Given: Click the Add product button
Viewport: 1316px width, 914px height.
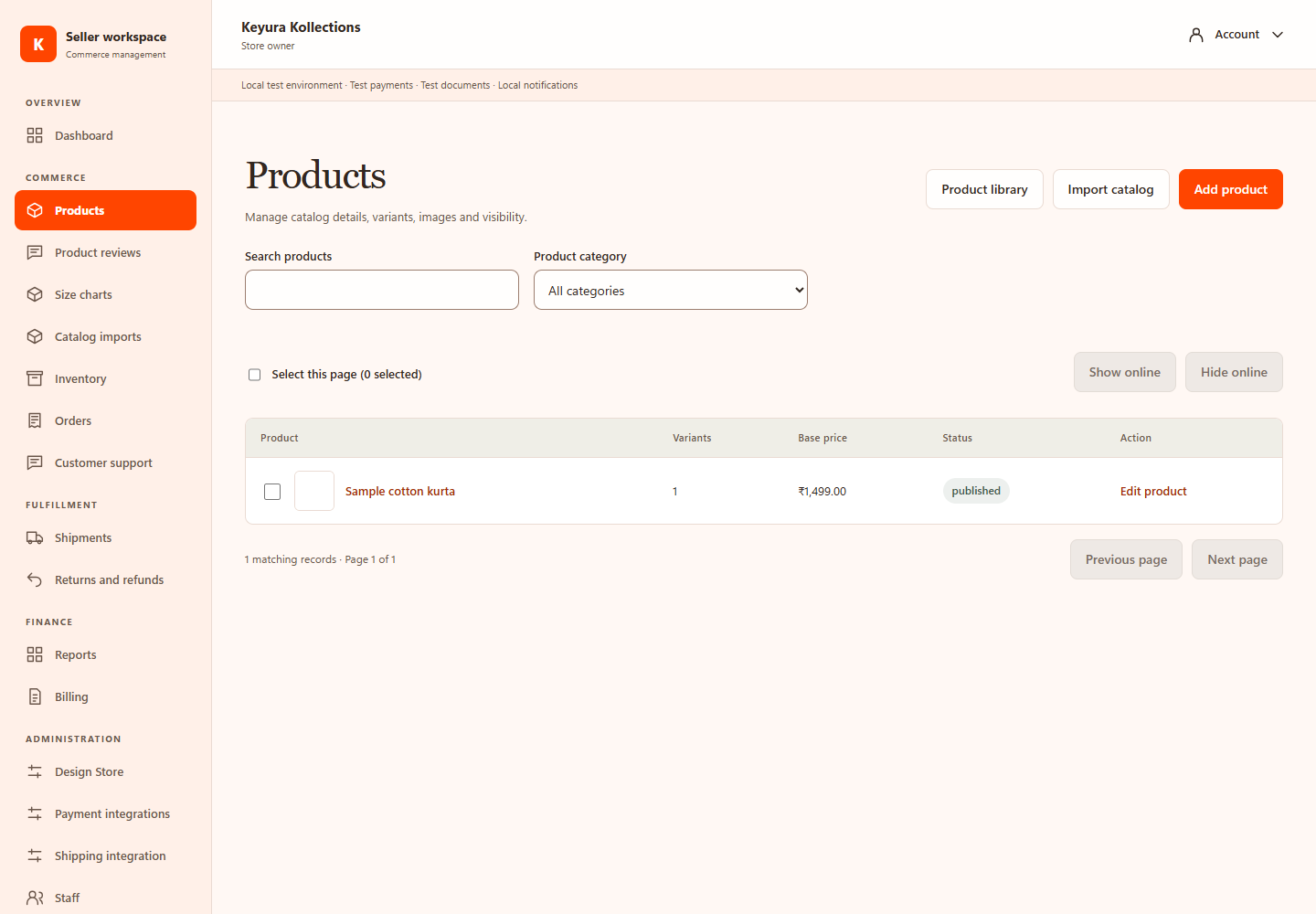Looking at the screenshot, I should point(1231,189).
